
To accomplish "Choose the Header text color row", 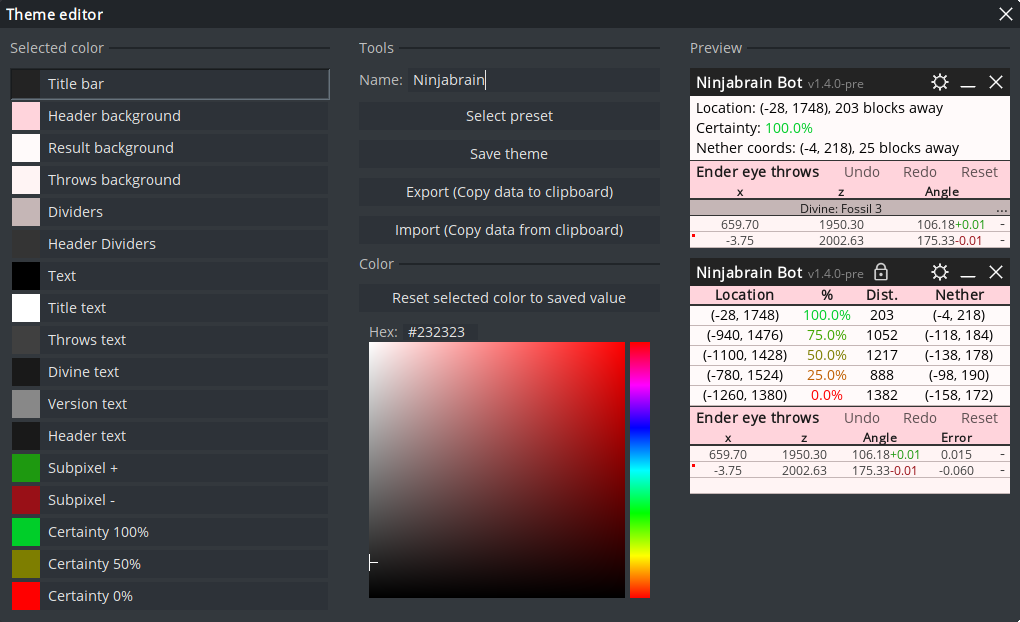I will tap(170, 436).
